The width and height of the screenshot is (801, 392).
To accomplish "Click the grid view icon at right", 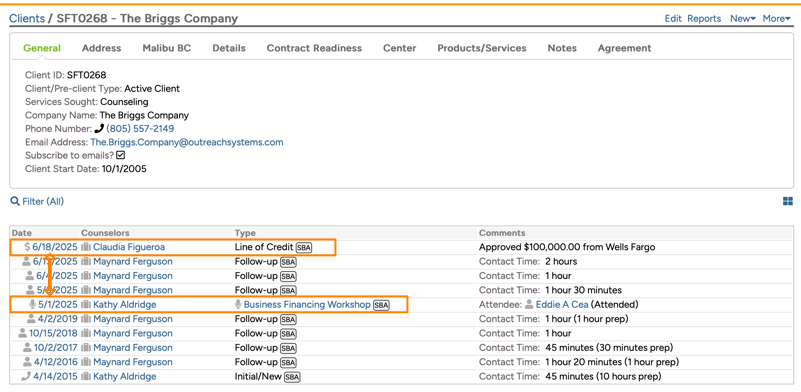I will coord(788,201).
